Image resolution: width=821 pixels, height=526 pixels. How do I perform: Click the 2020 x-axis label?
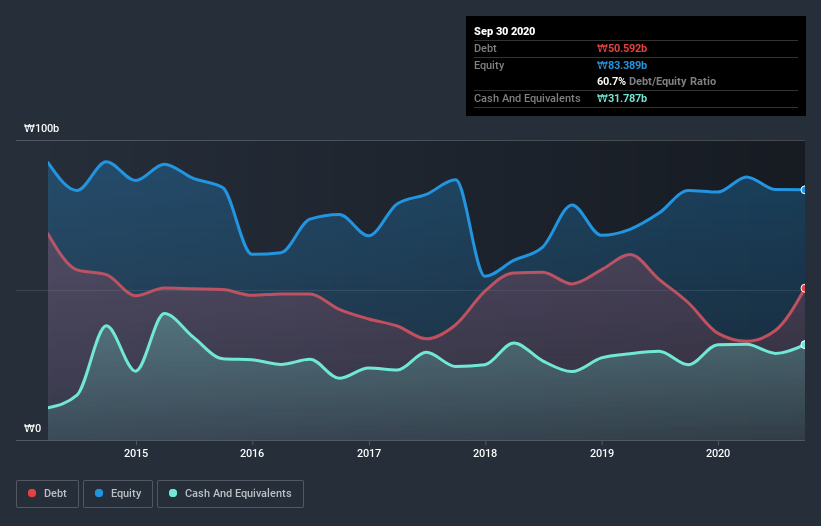coord(718,453)
